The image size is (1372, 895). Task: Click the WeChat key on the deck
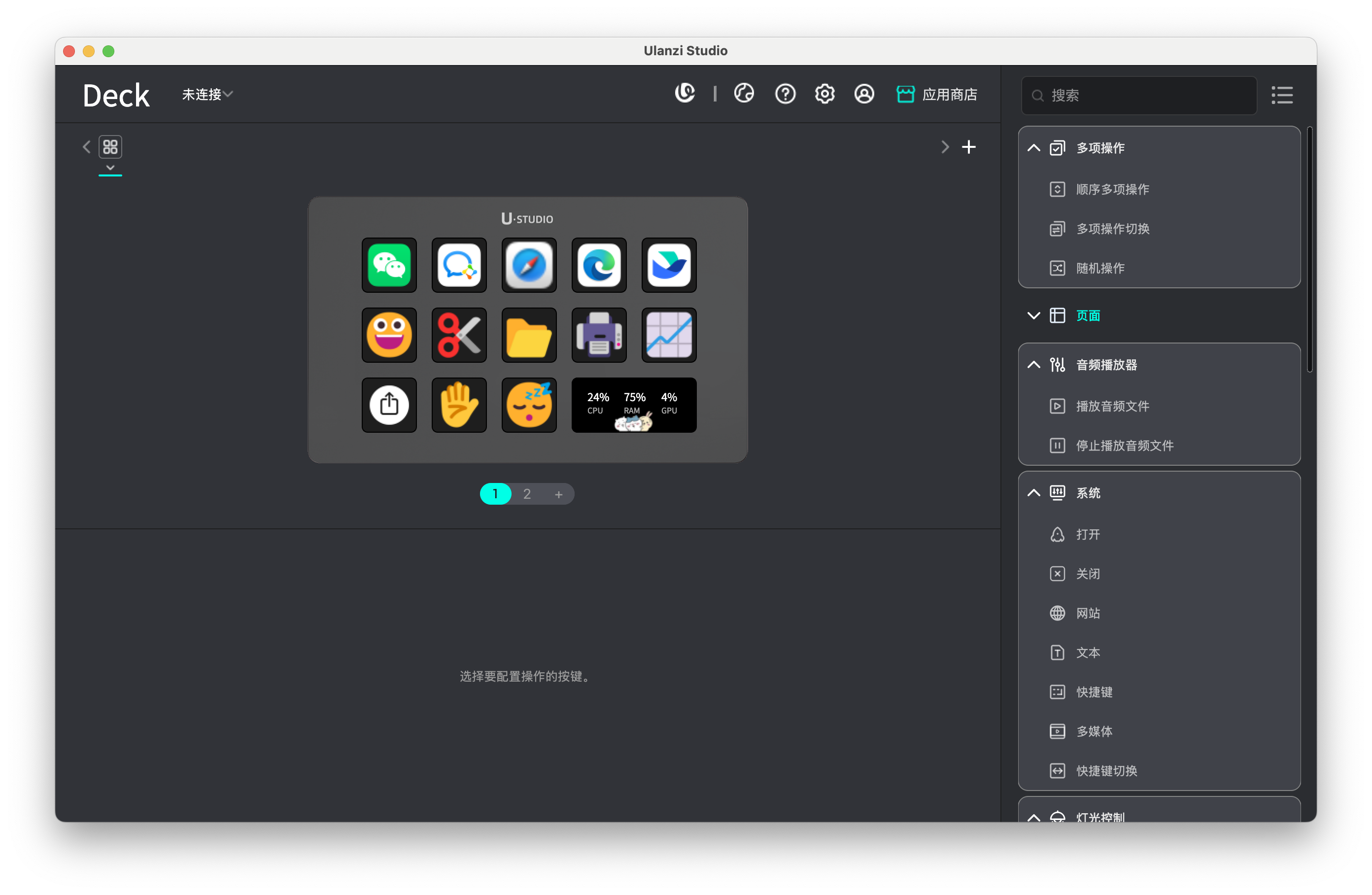[x=389, y=265]
